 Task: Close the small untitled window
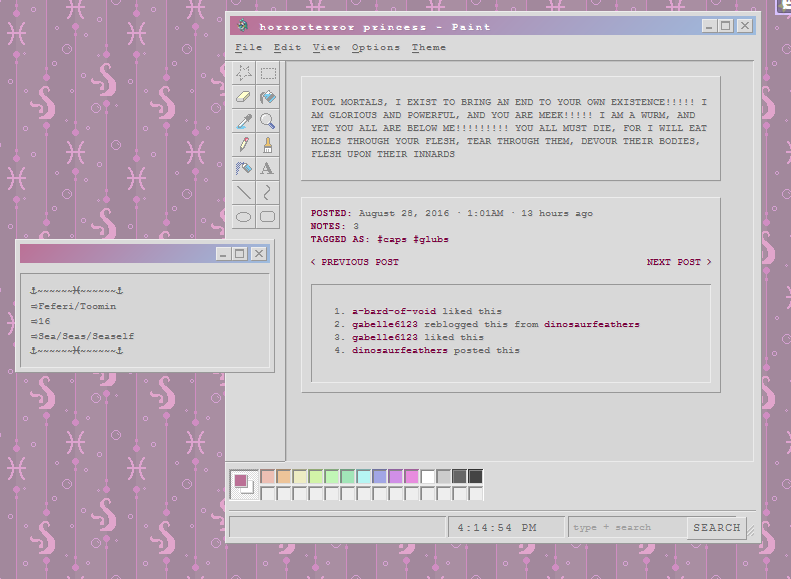click(259, 254)
